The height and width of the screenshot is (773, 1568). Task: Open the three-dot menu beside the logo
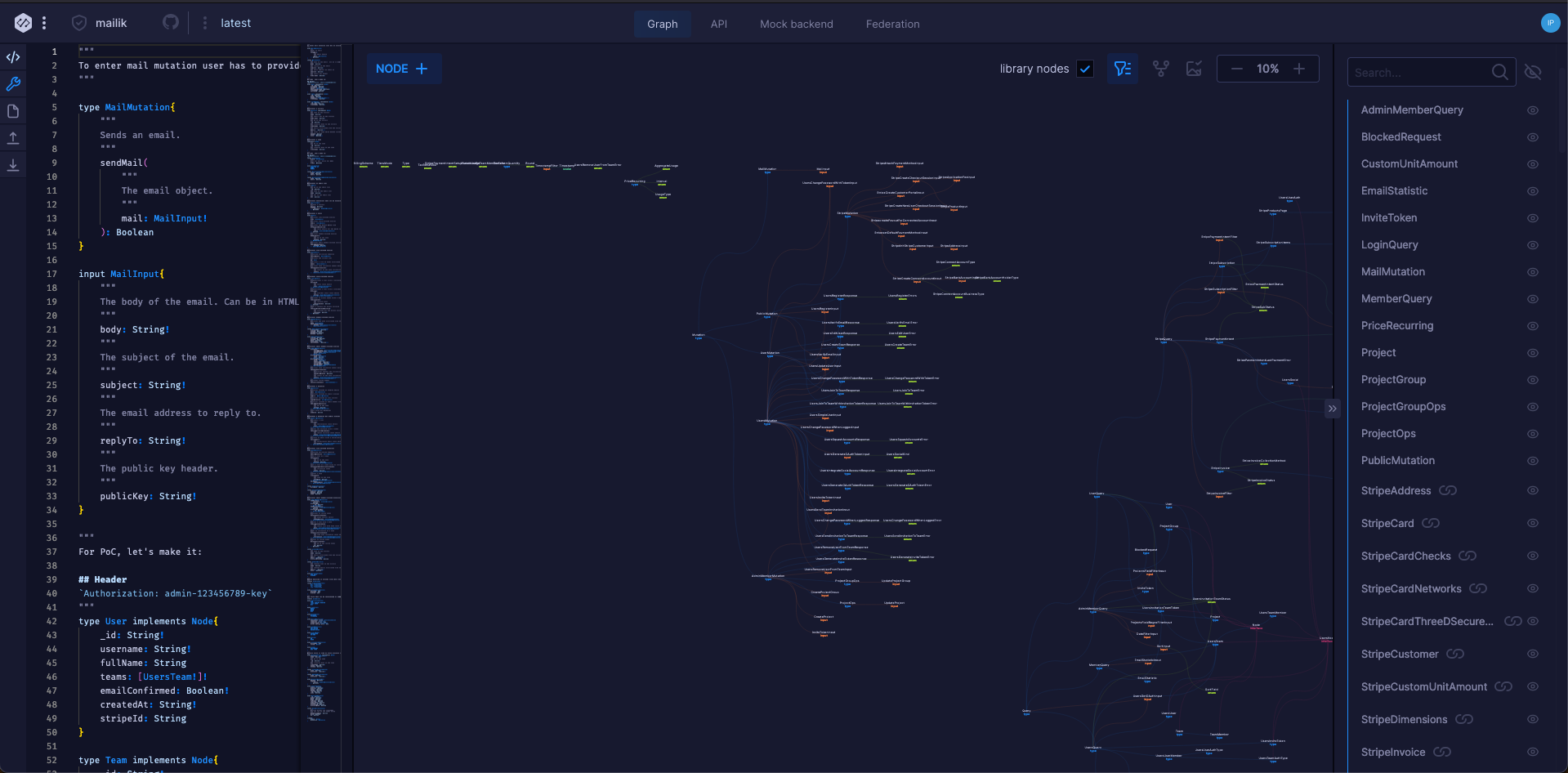[x=44, y=23]
